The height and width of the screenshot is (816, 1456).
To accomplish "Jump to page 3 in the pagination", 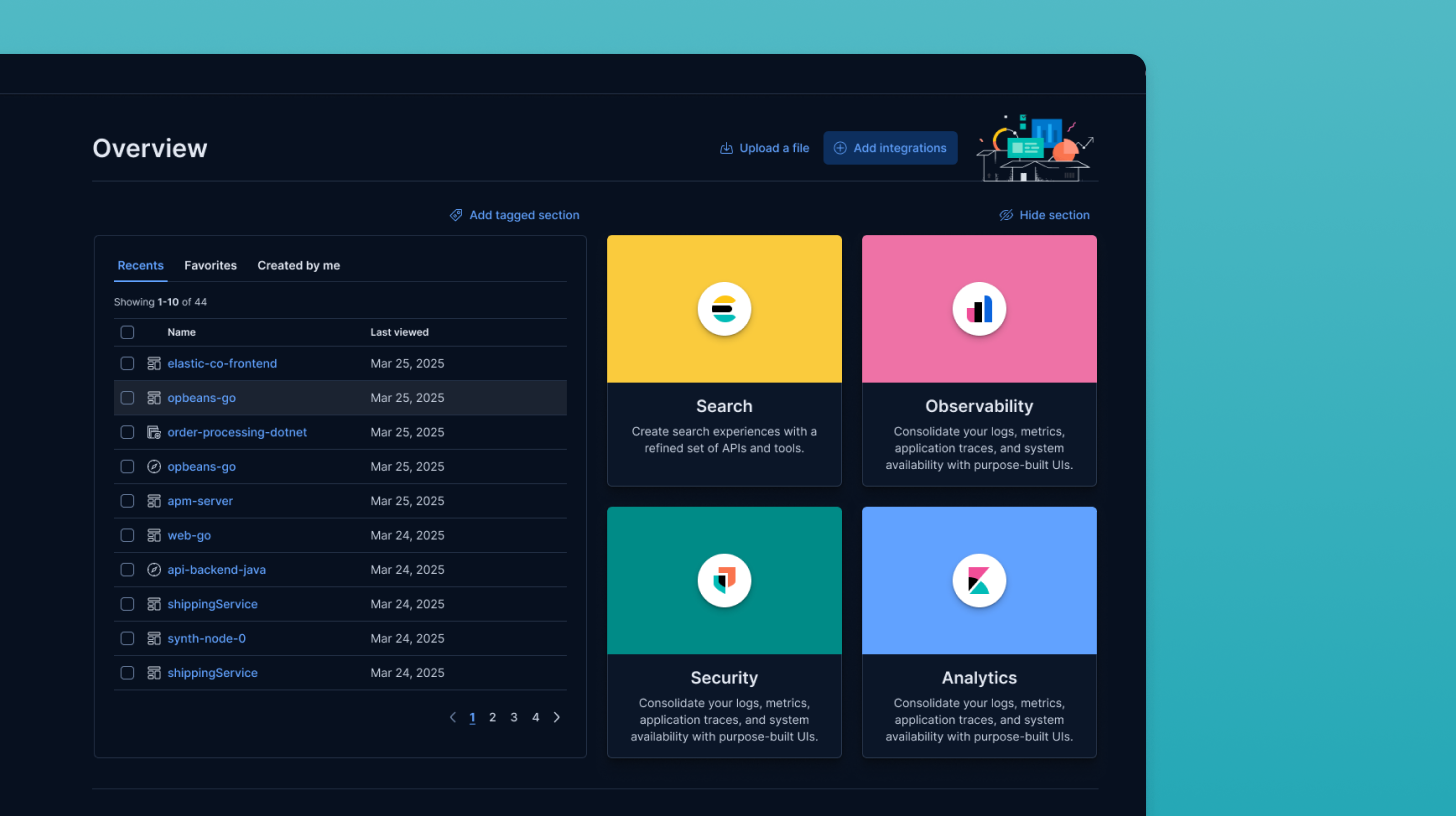I will pos(514,717).
